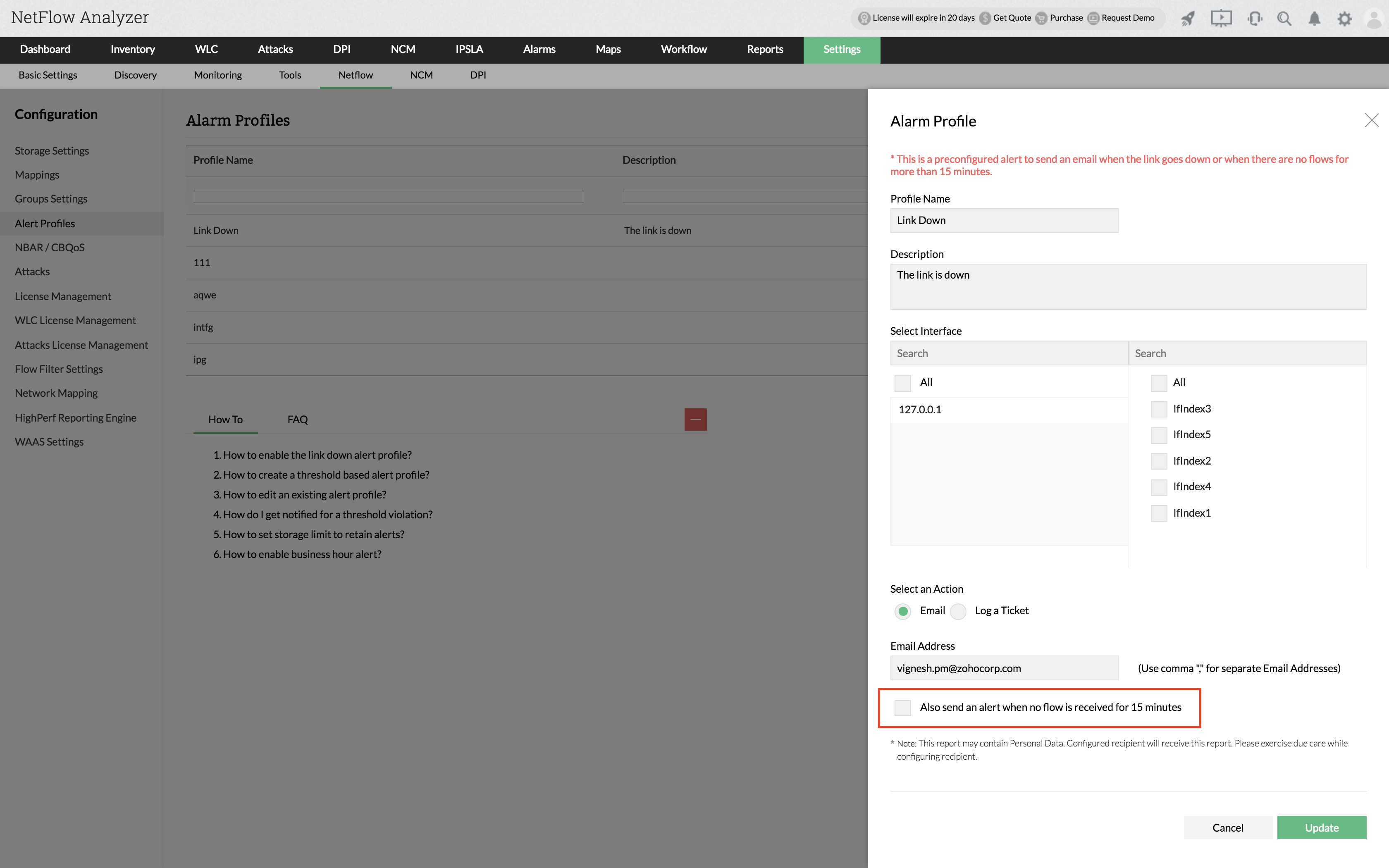Click the rocket quick-start icon
1389x868 pixels.
pyautogui.click(x=1188, y=18)
